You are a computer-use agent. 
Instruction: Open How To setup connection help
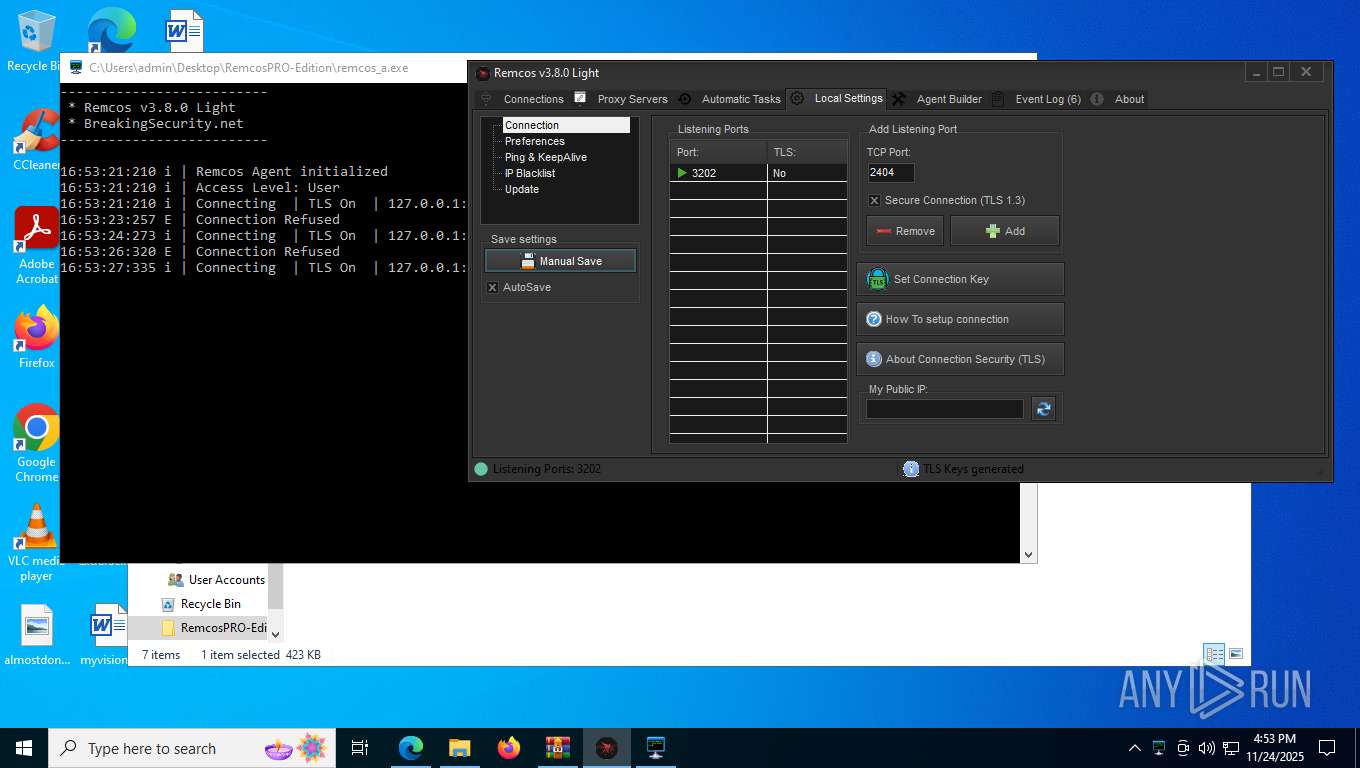click(x=960, y=319)
